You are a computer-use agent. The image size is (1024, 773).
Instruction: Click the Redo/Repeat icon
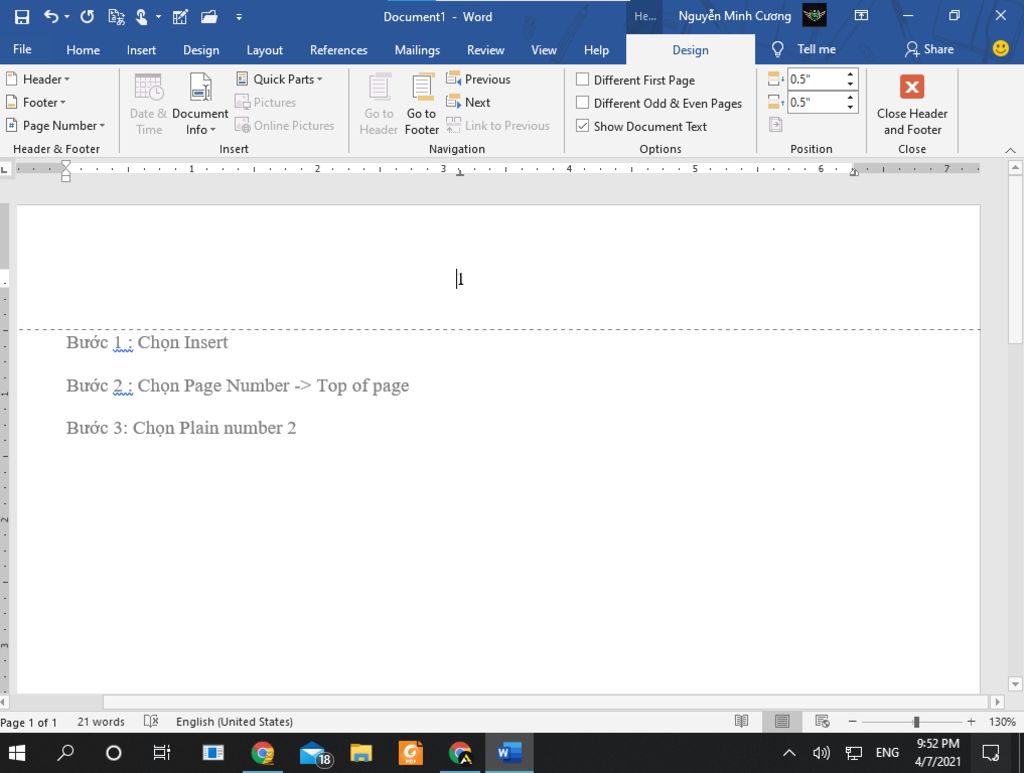tap(87, 16)
